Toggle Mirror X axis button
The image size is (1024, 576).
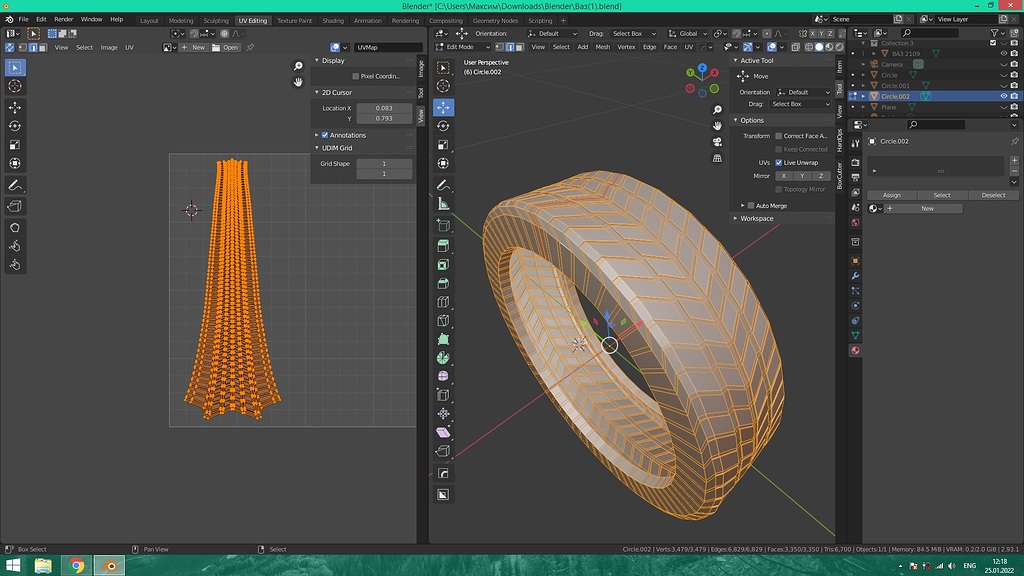tap(784, 176)
